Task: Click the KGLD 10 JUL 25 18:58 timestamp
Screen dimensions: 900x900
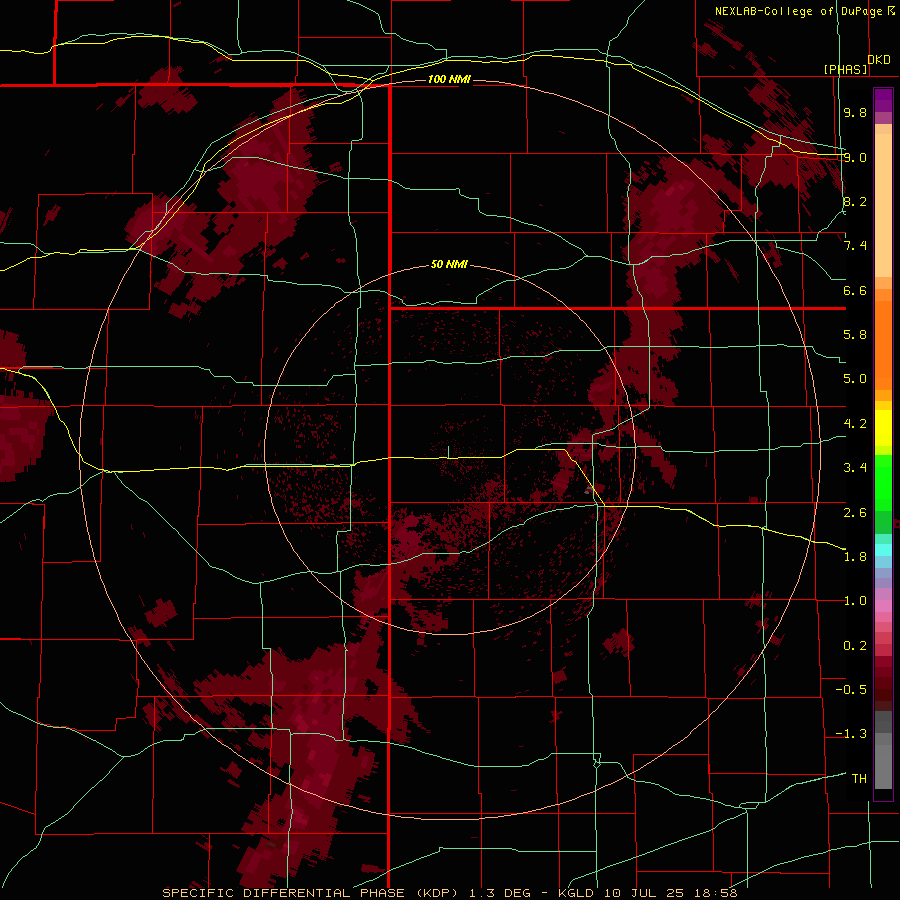Action: click(649, 893)
